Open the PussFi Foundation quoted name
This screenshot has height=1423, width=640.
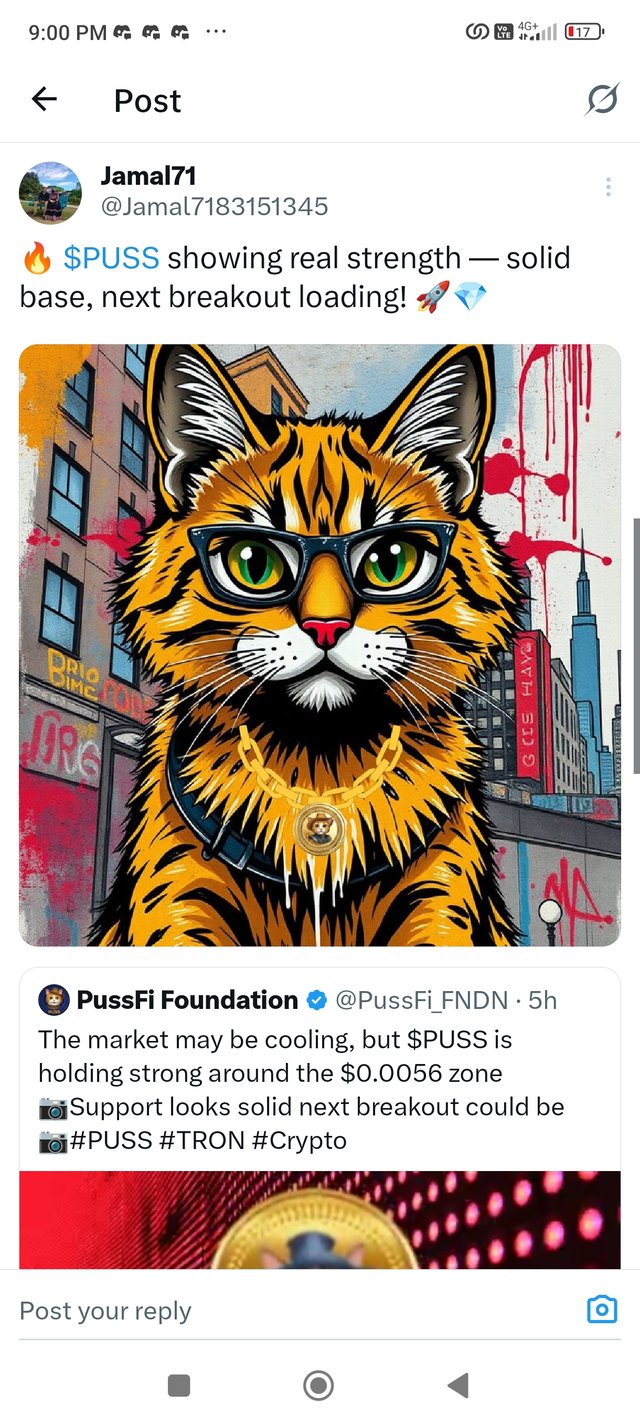pos(187,999)
